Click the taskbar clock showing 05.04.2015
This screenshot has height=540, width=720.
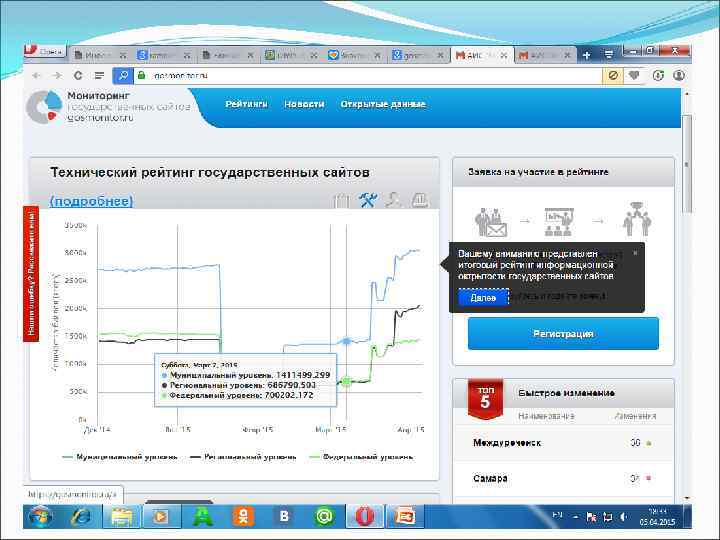click(658, 517)
